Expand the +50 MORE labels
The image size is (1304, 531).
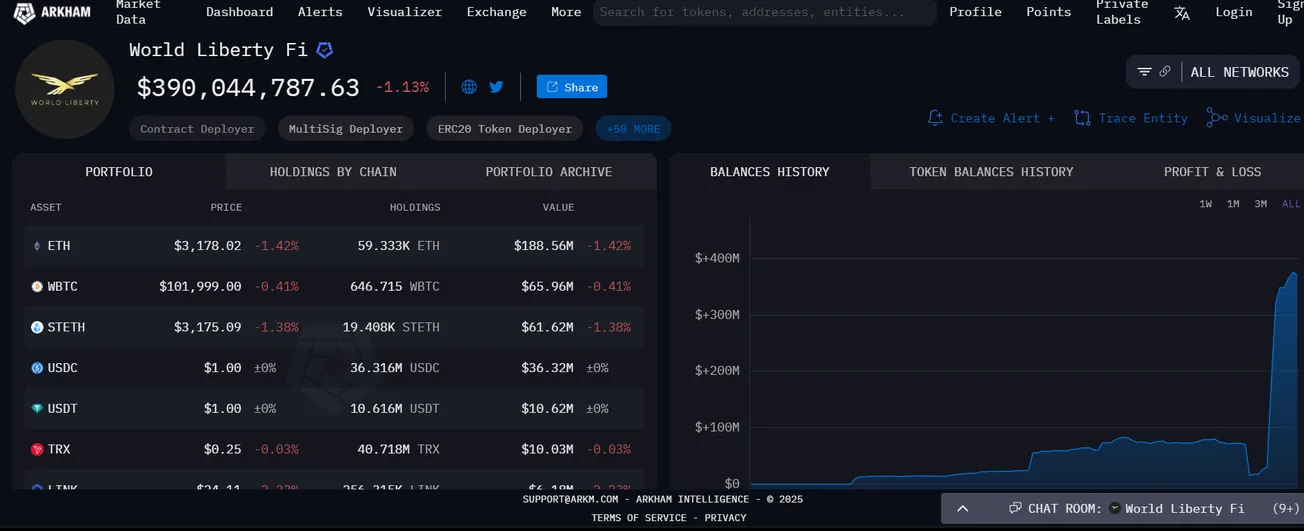633,129
